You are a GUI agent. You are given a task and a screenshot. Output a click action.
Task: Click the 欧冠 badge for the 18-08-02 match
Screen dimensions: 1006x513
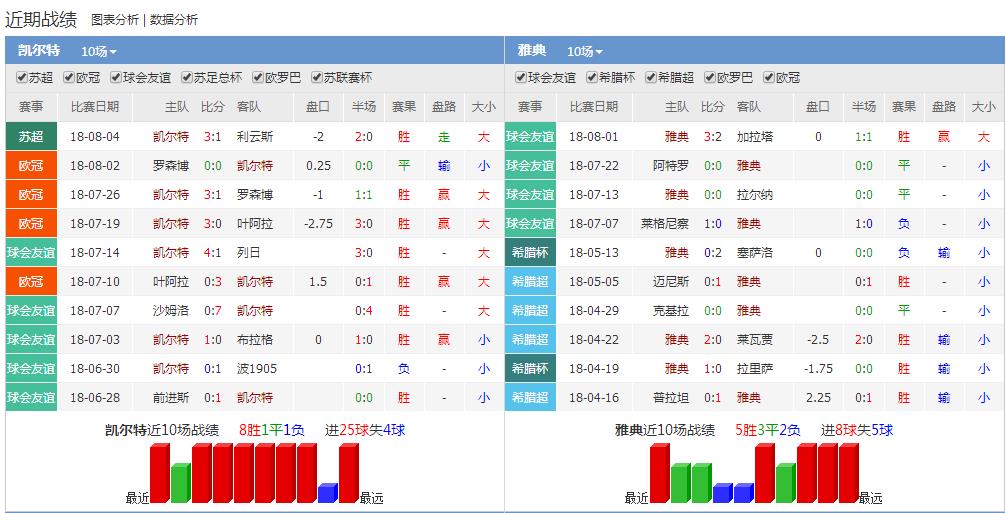[x=31, y=166]
